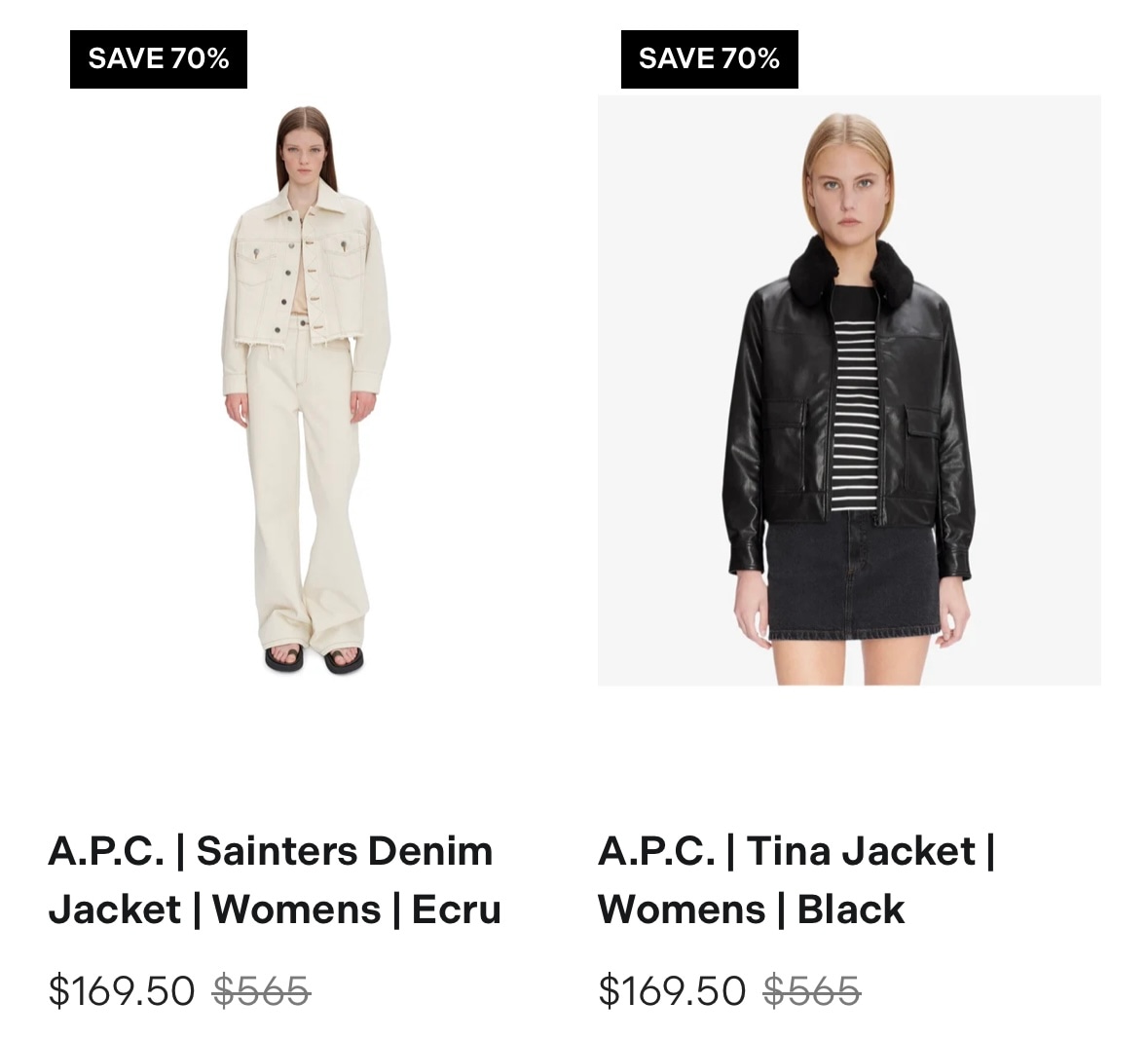The width and height of the screenshot is (1148, 1039).
Task: Select the black denim skirt in the right photo
Action: tap(852, 575)
